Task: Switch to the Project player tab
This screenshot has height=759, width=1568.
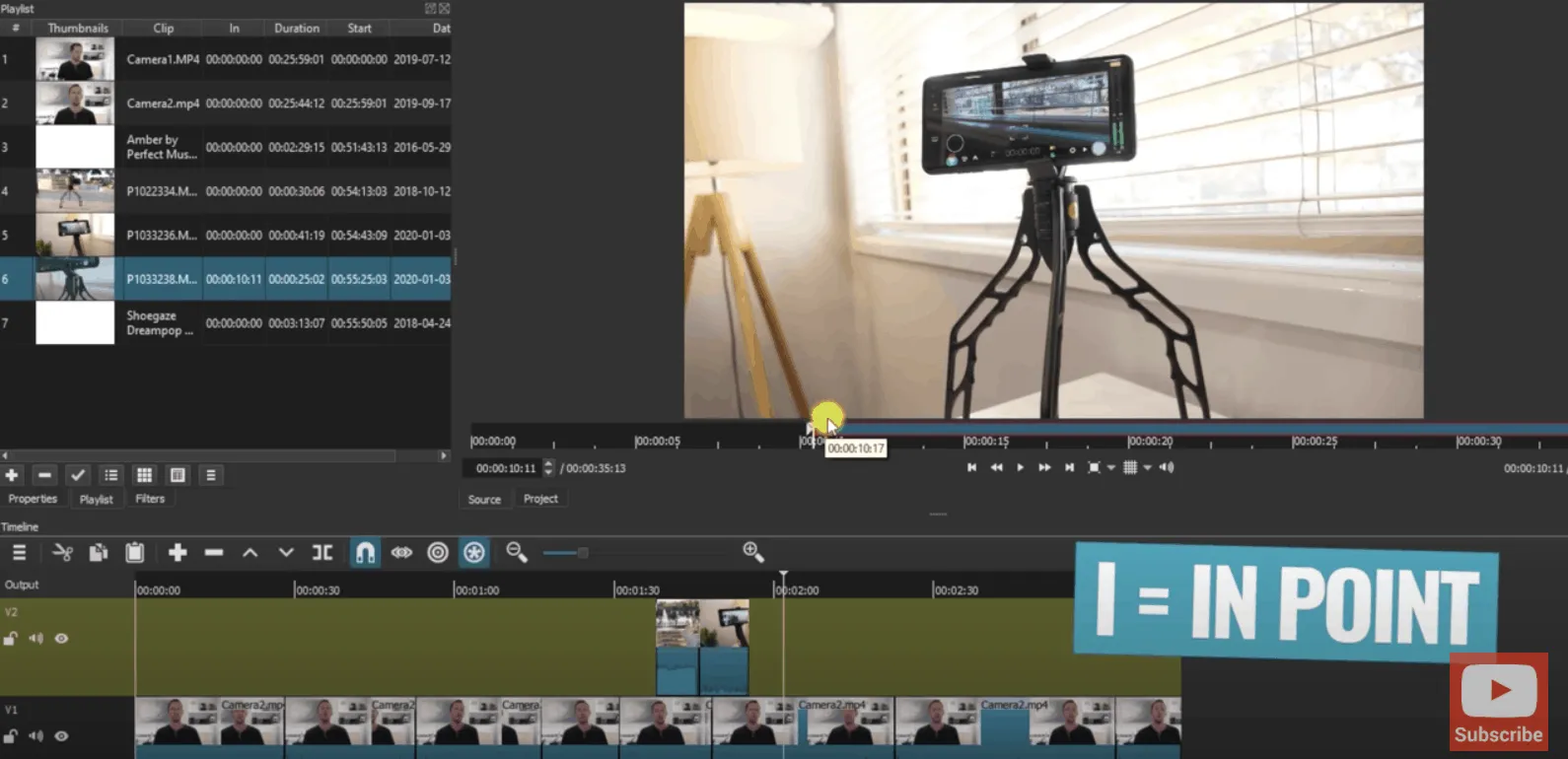Action: (540, 499)
